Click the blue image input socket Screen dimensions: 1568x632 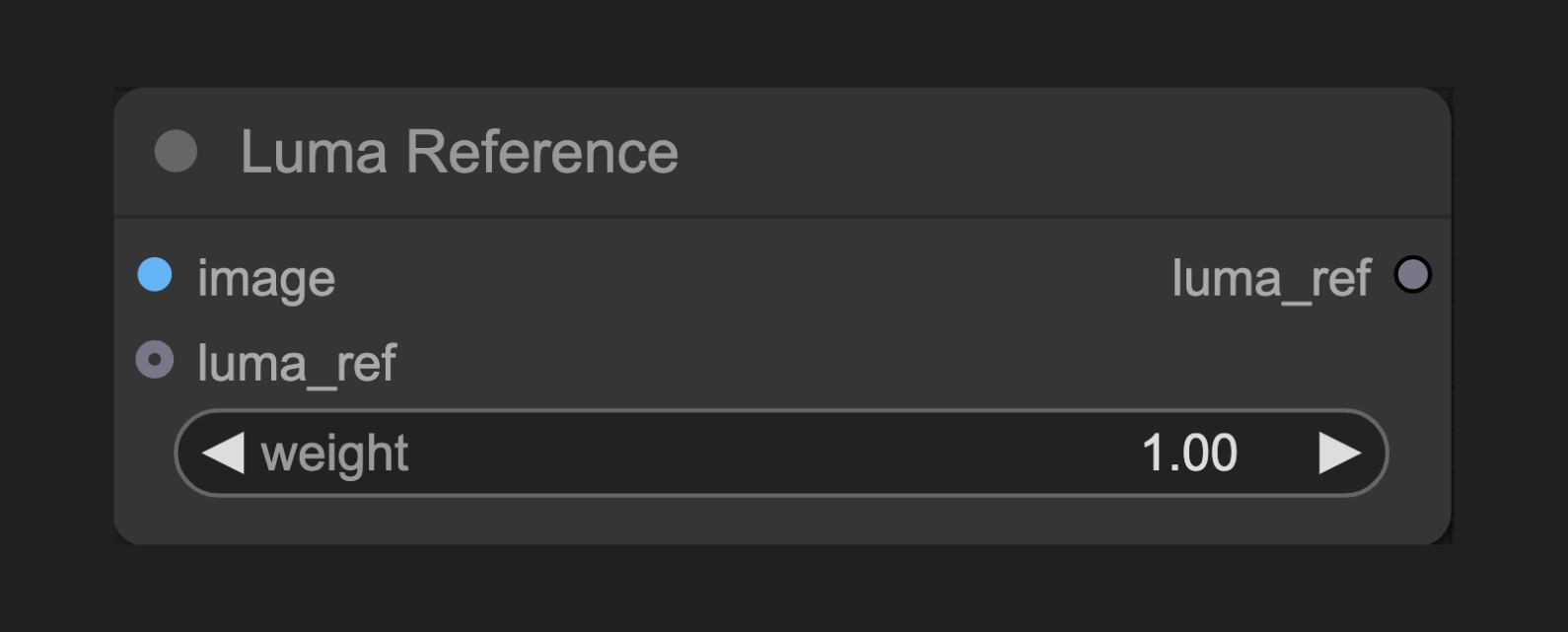pos(155,275)
